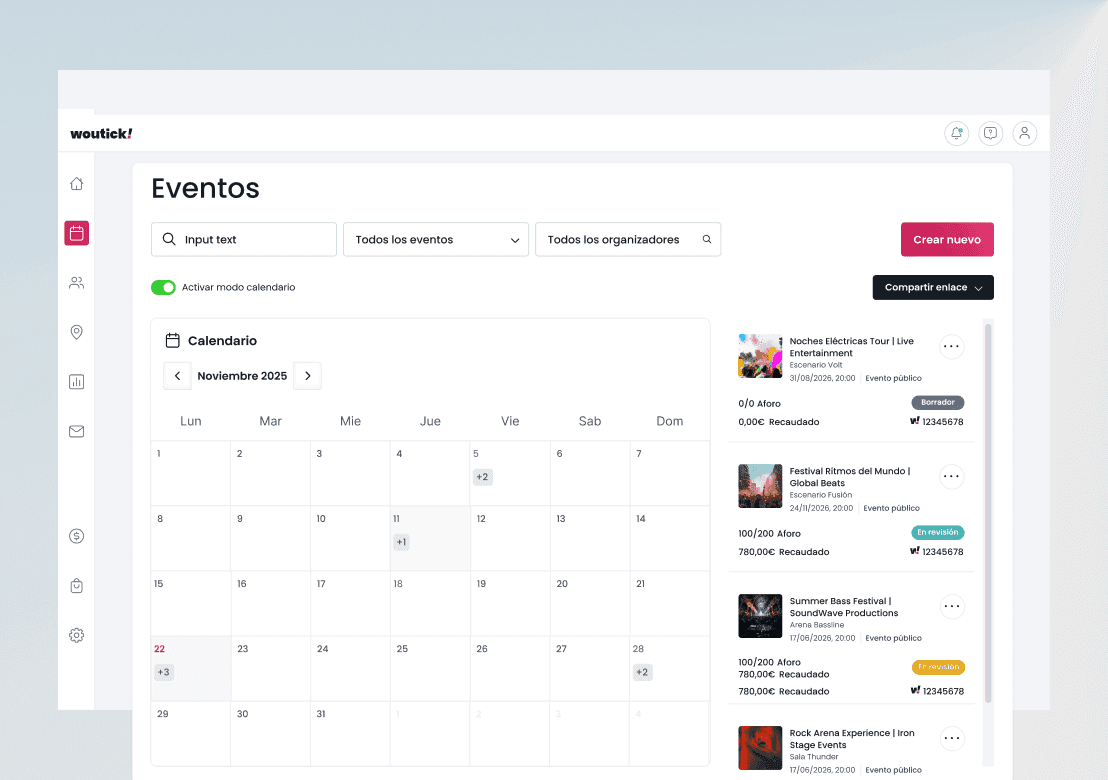The height and width of the screenshot is (780, 1108).
Task: Click the Borrador status badge
Action: click(938, 403)
